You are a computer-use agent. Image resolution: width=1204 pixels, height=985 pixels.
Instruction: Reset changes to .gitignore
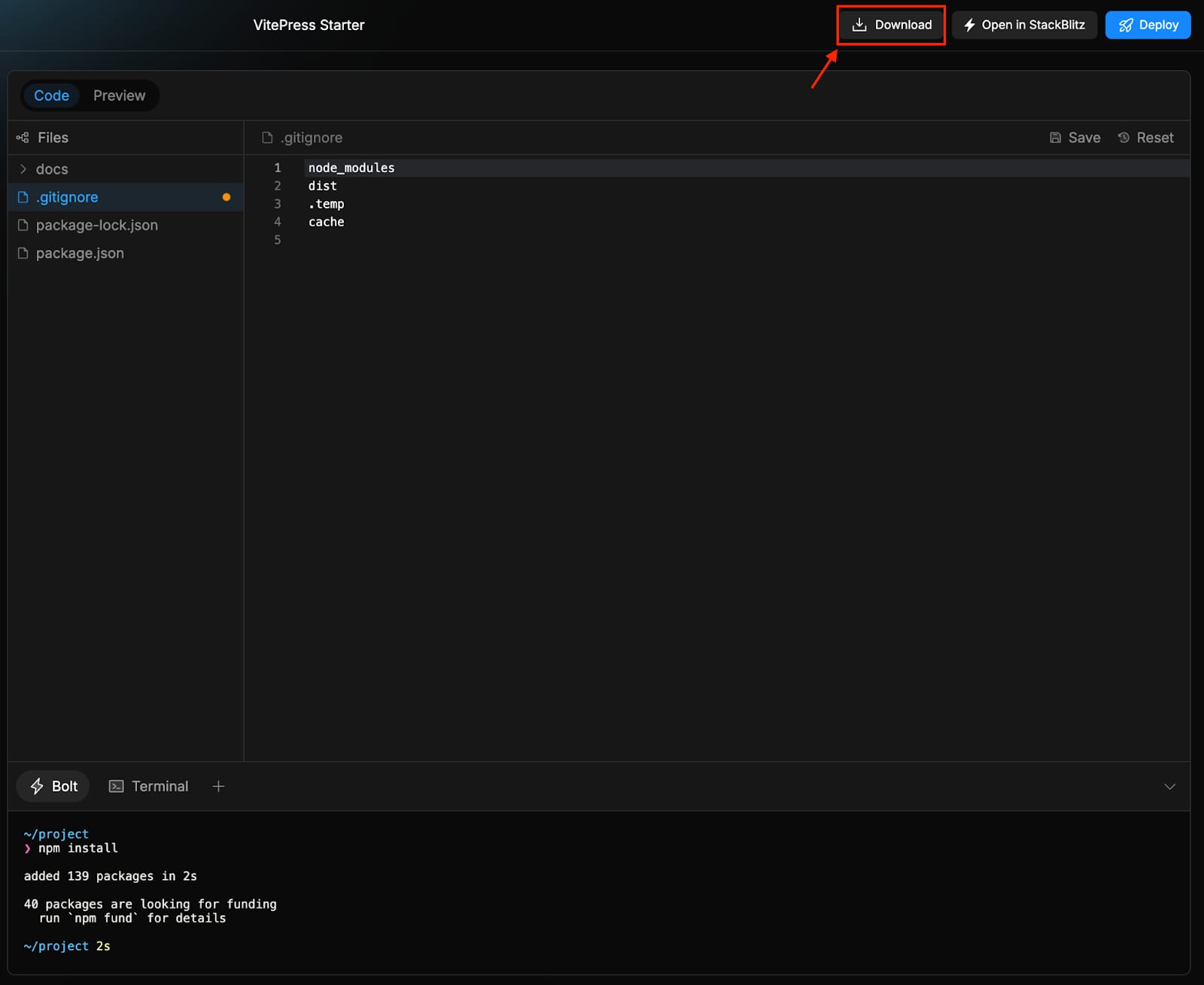coord(1145,138)
